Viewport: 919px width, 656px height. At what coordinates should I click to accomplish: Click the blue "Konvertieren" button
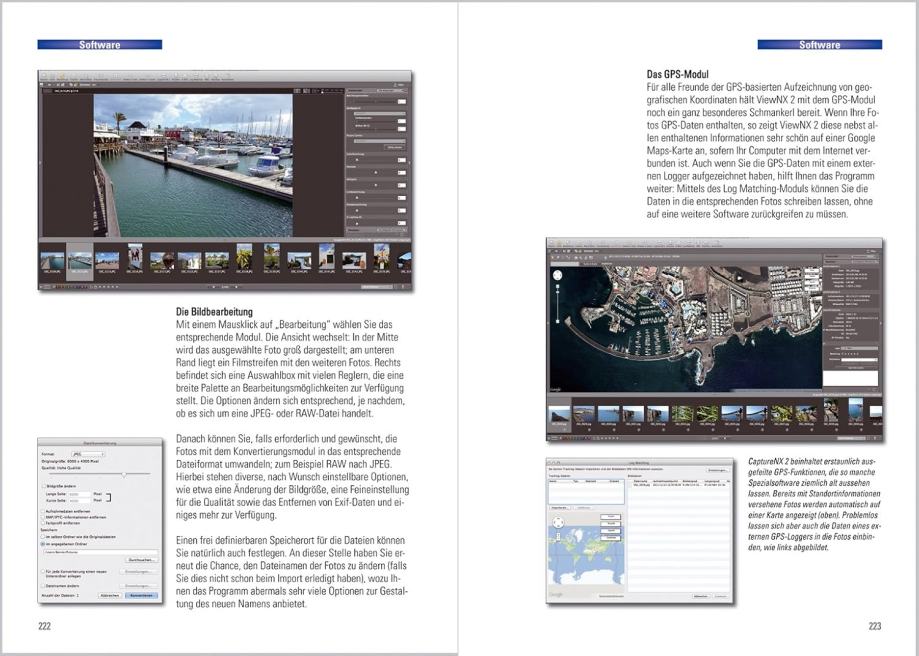(141, 595)
